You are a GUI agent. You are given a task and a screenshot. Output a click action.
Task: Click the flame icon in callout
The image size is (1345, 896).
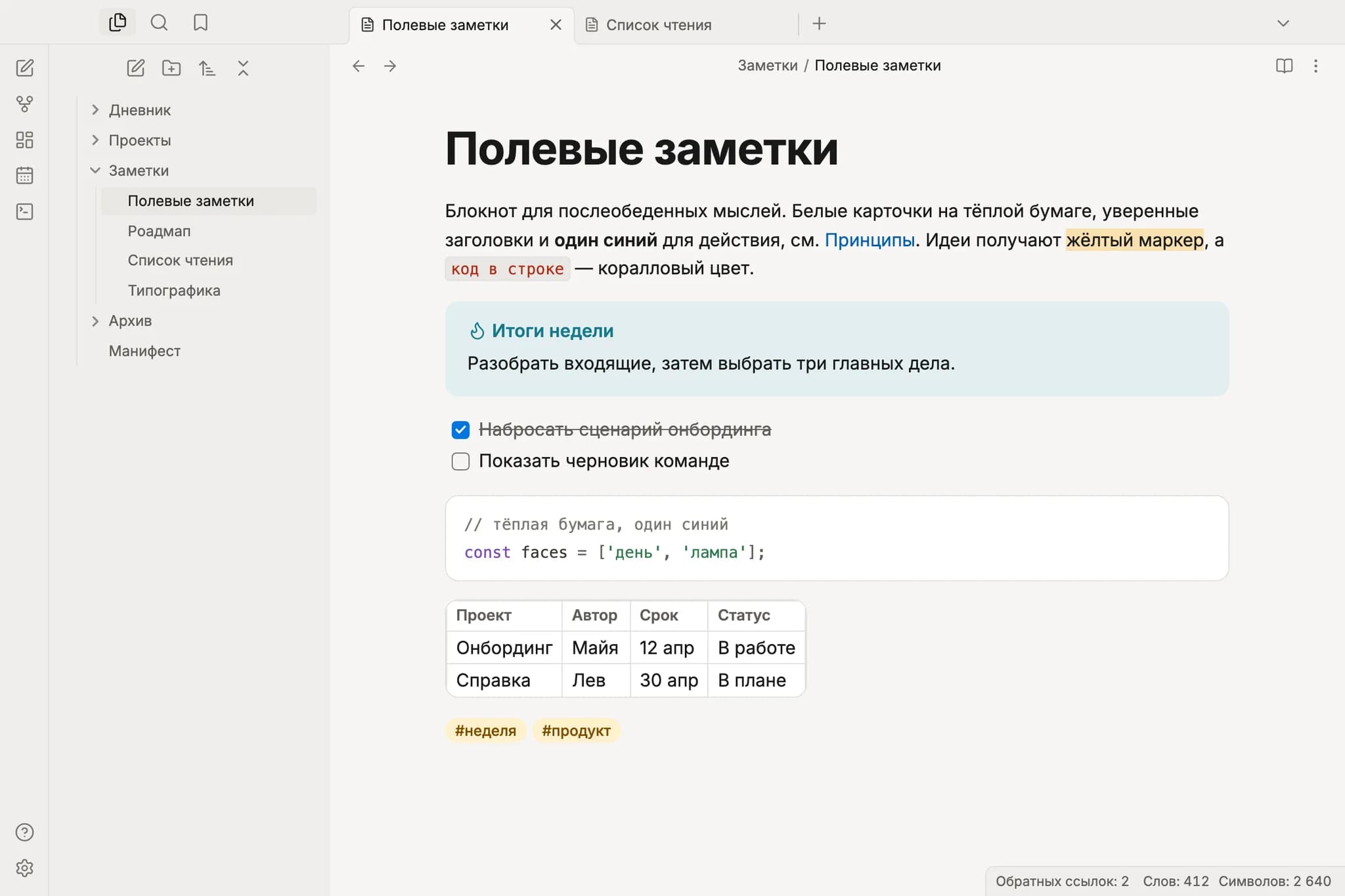coord(477,331)
